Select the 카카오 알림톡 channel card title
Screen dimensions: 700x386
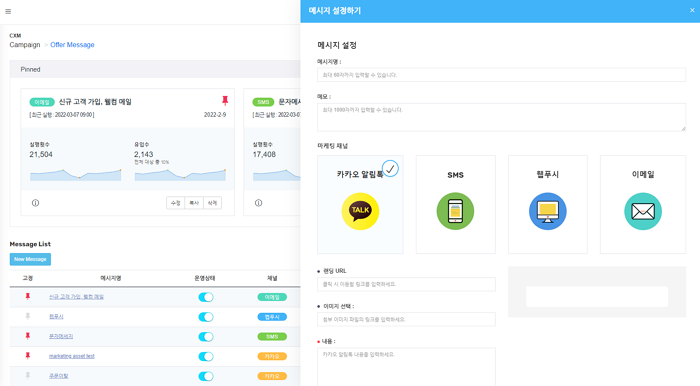coord(360,174)
